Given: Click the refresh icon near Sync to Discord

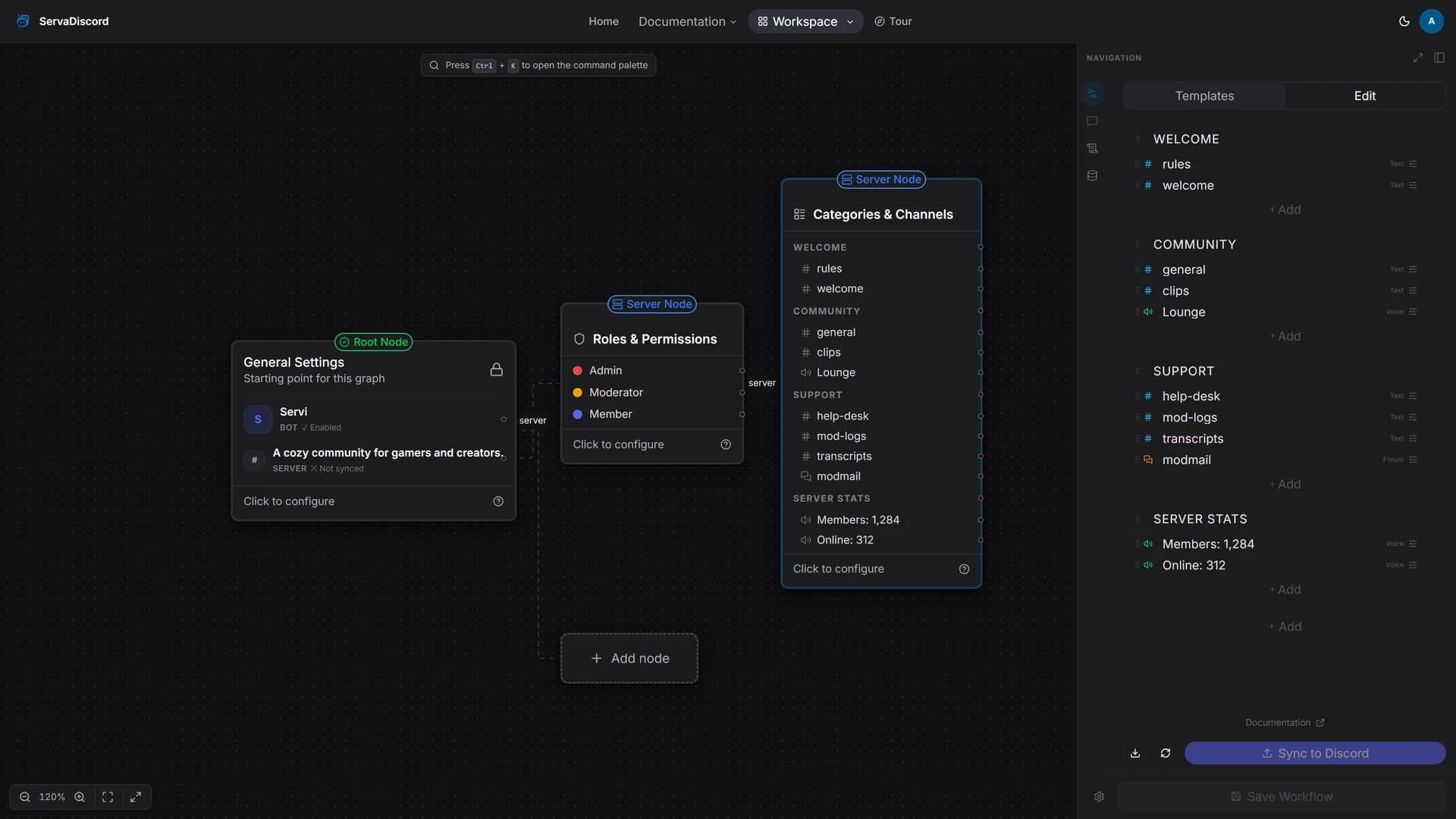Looking at the screenshot, I should point(1166,753).
